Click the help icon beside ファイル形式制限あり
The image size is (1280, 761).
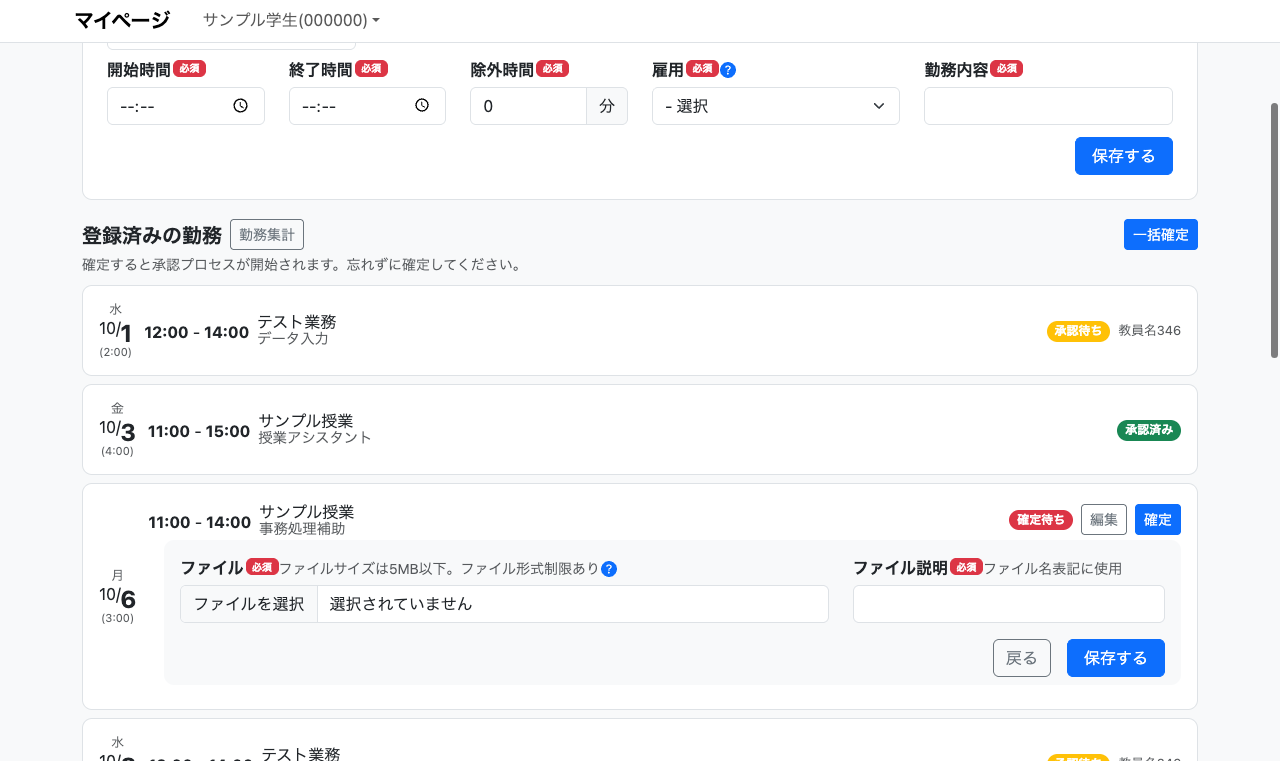click(609, 569)
